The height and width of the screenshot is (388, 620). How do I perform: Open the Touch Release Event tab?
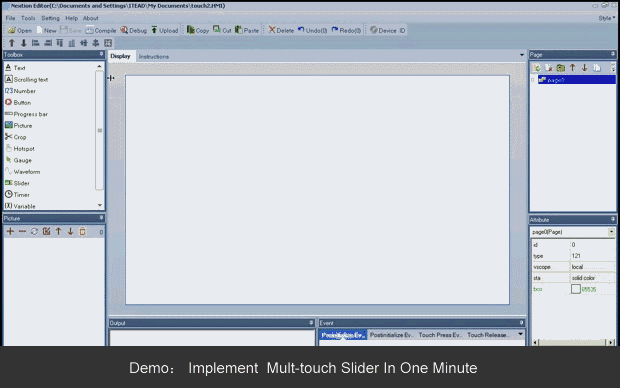tap(488, 335)
